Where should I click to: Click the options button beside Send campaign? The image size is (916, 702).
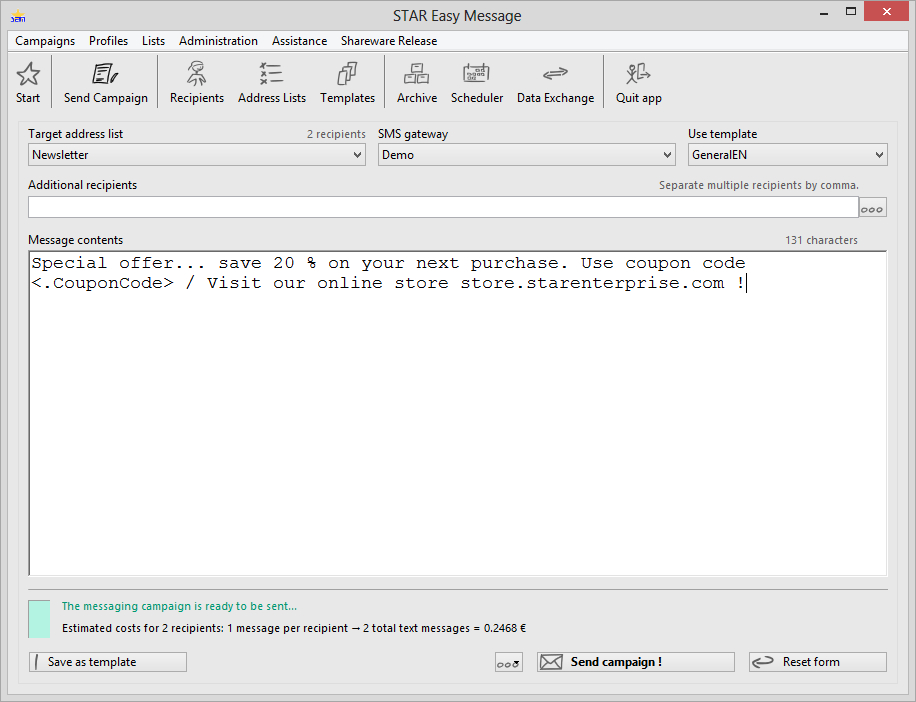click(x=508, y=662)
